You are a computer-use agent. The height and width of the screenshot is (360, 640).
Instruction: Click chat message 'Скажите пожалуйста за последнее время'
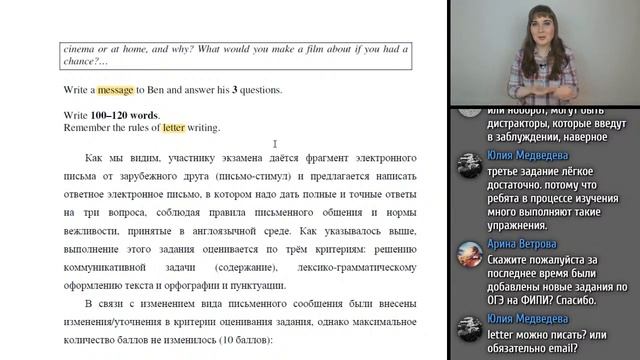tap(557, 280)
